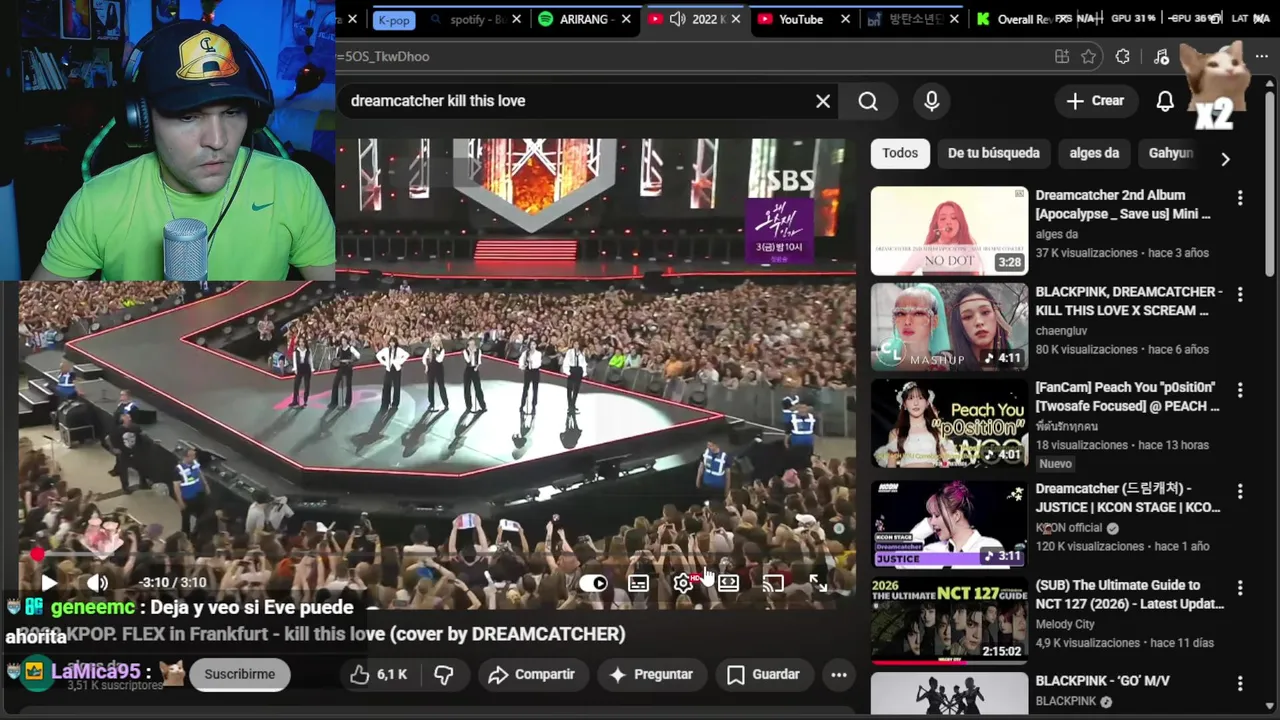The width and height of the screenshot is (1280, 720).
Task: Click the Compartir button
Action: [x=531, y=675]
